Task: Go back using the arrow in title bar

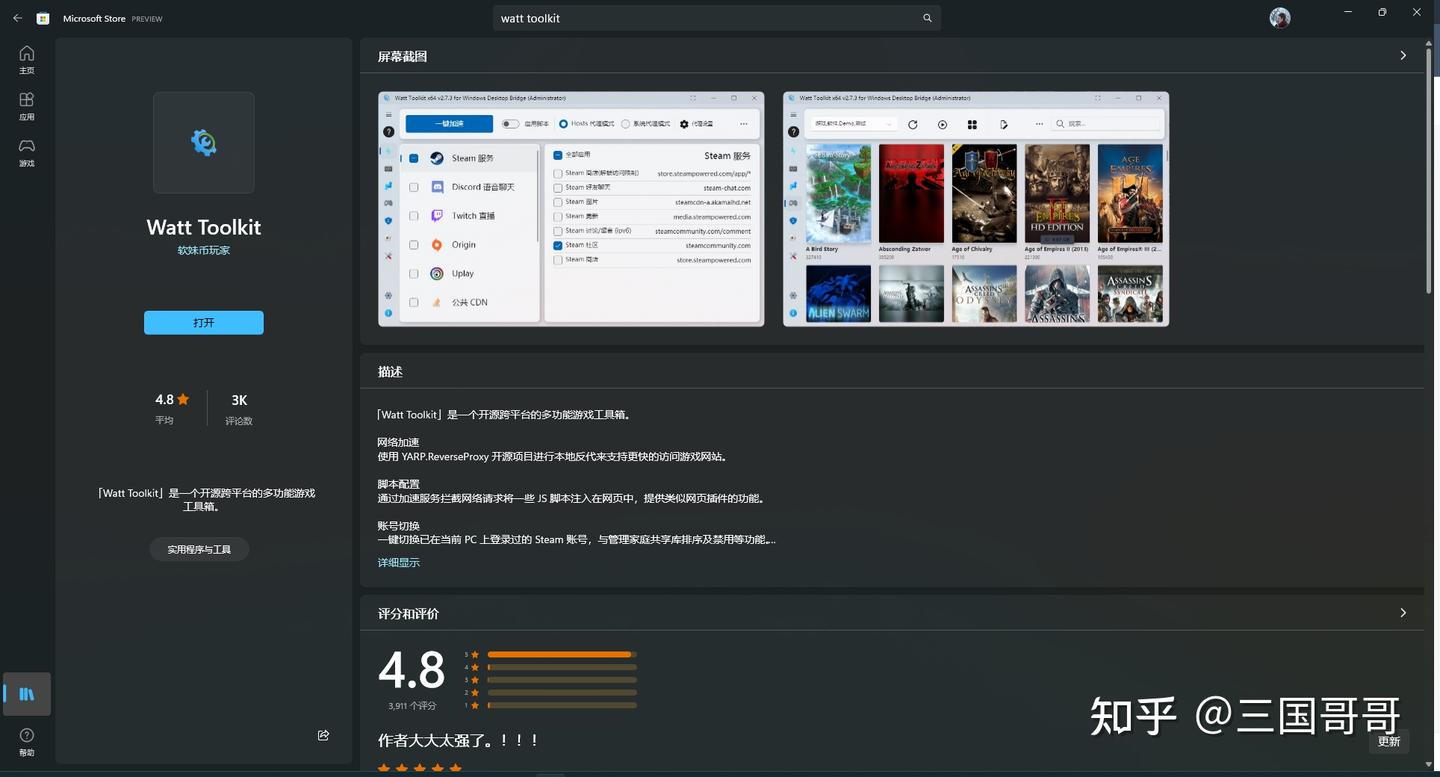Action: pos(17,18)
